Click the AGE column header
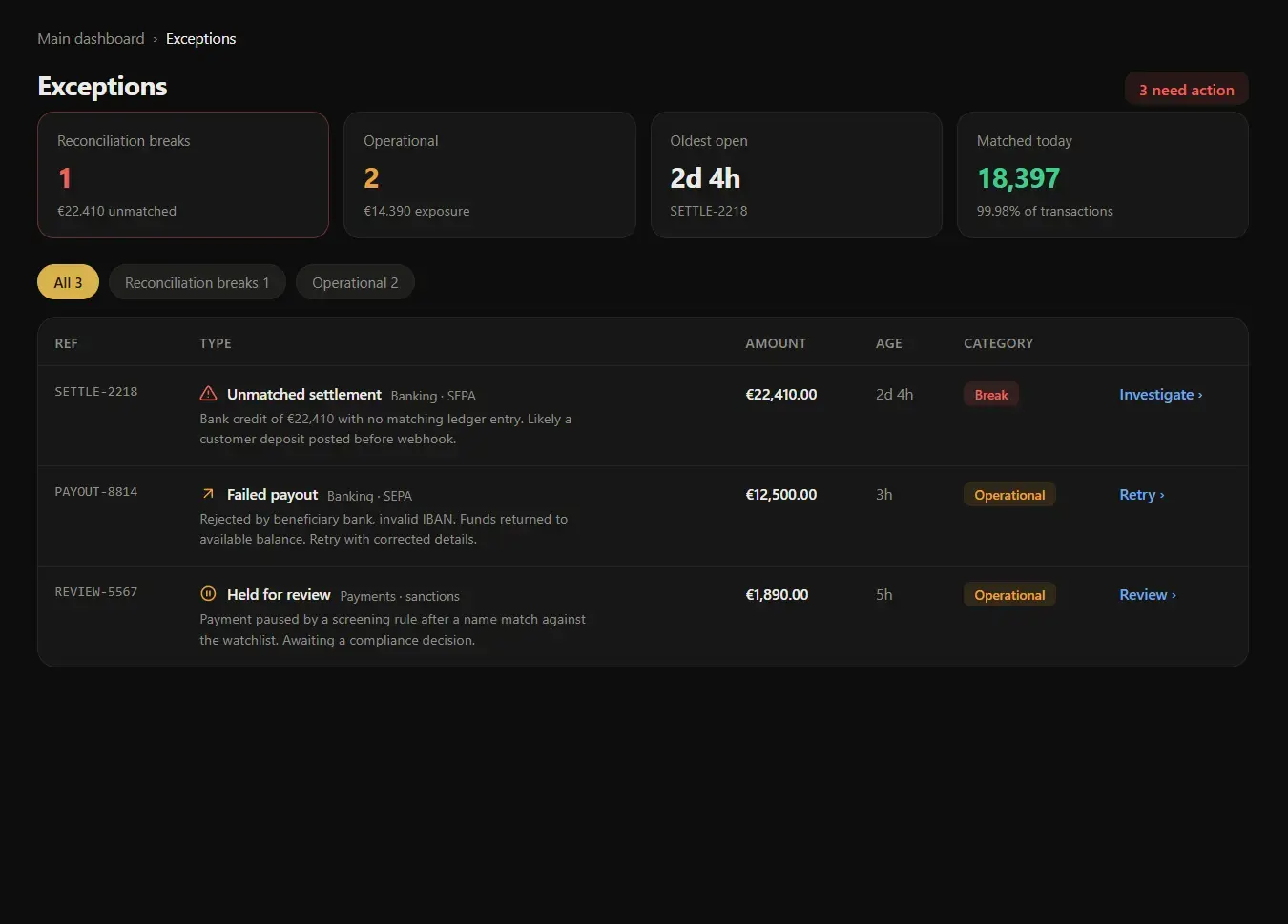Image resolution: width=1288 pixels, height=924 pixels. [x=889, y=343]
